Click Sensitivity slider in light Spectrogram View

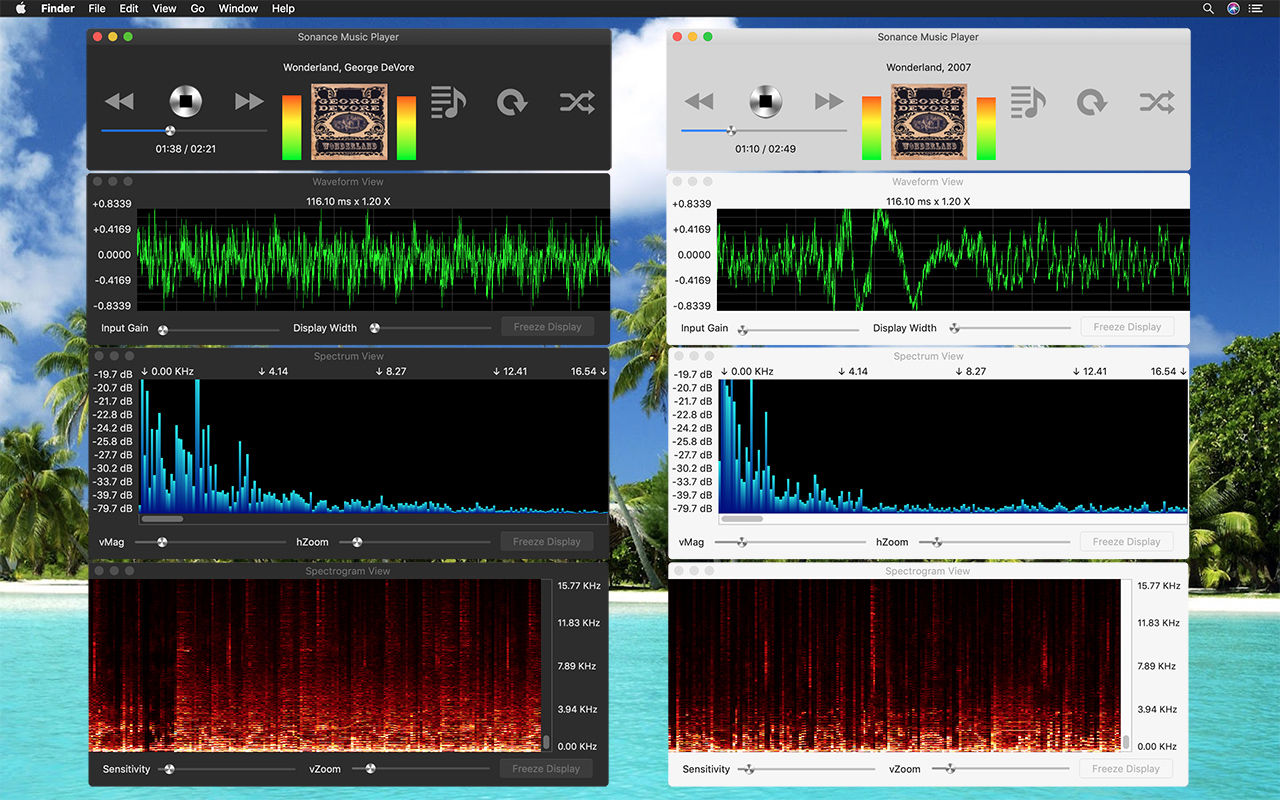point(806,769)
